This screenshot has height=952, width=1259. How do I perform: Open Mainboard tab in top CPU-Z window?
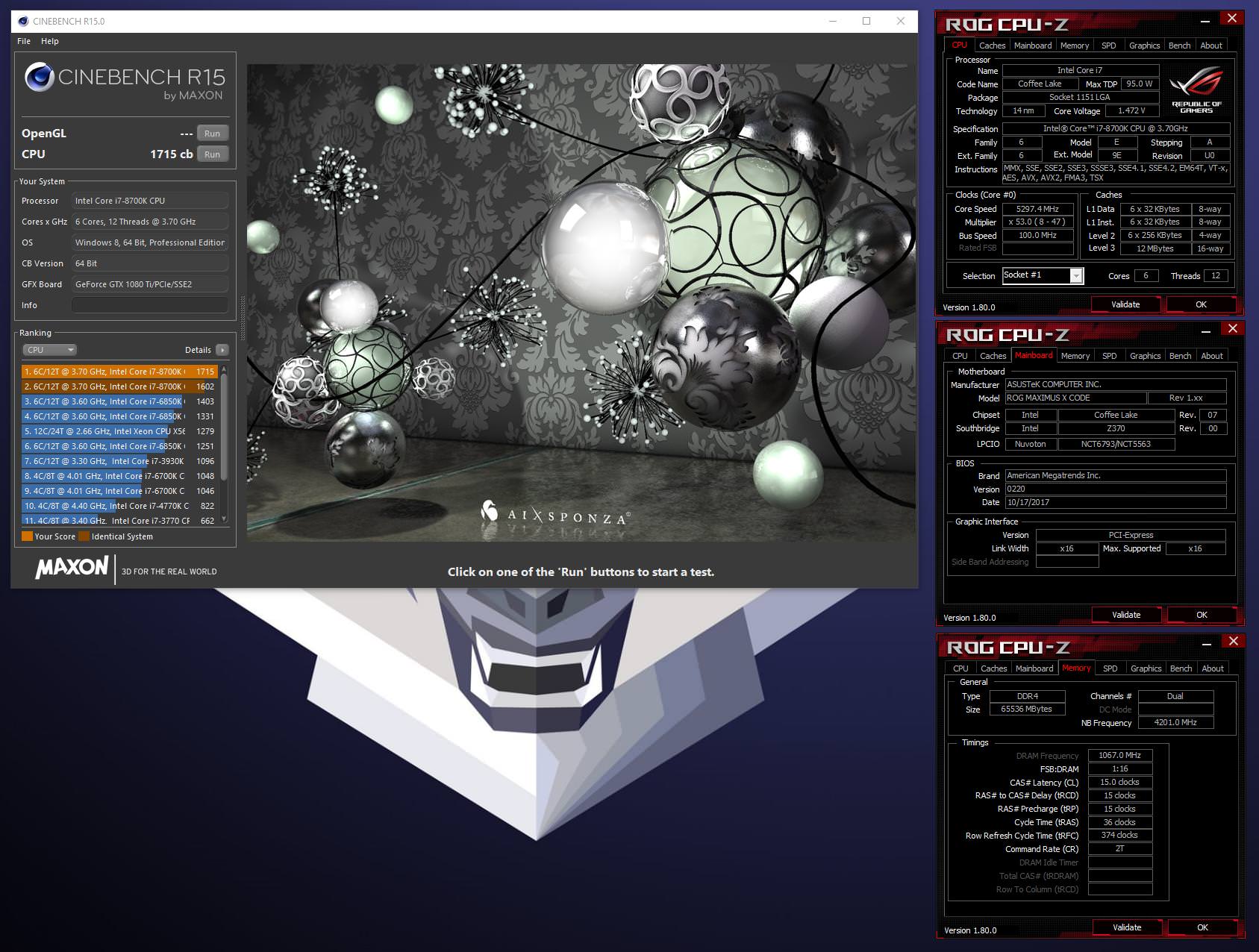tap(1033, 46)
